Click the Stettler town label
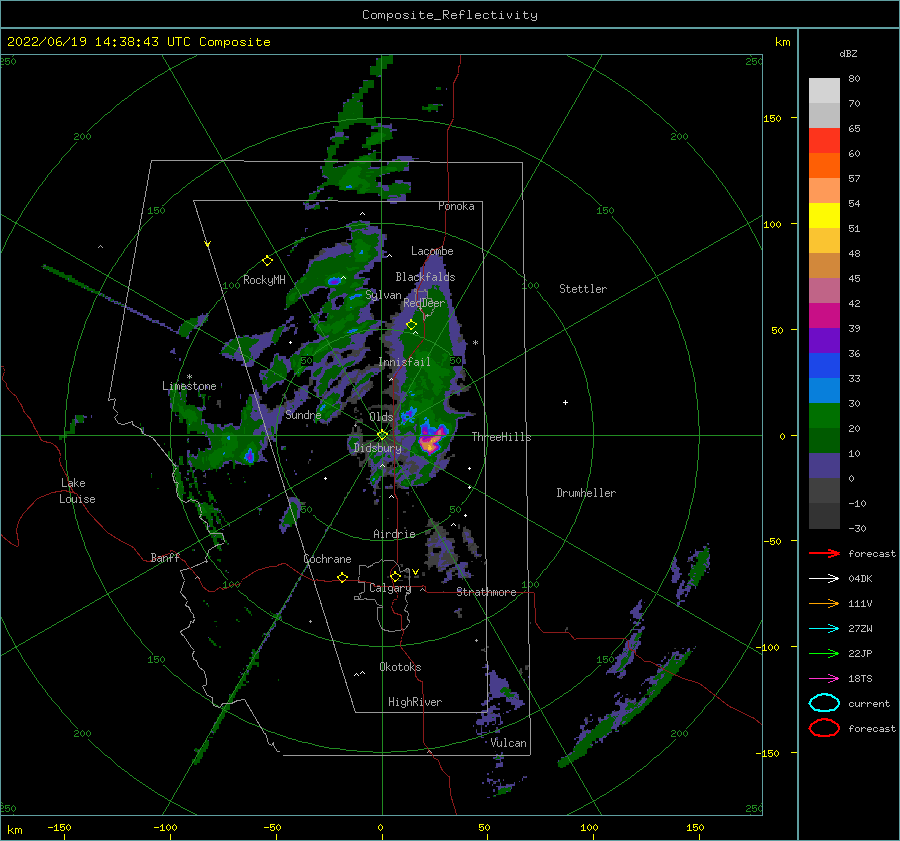The image size is (900, 841). point(583,289)
